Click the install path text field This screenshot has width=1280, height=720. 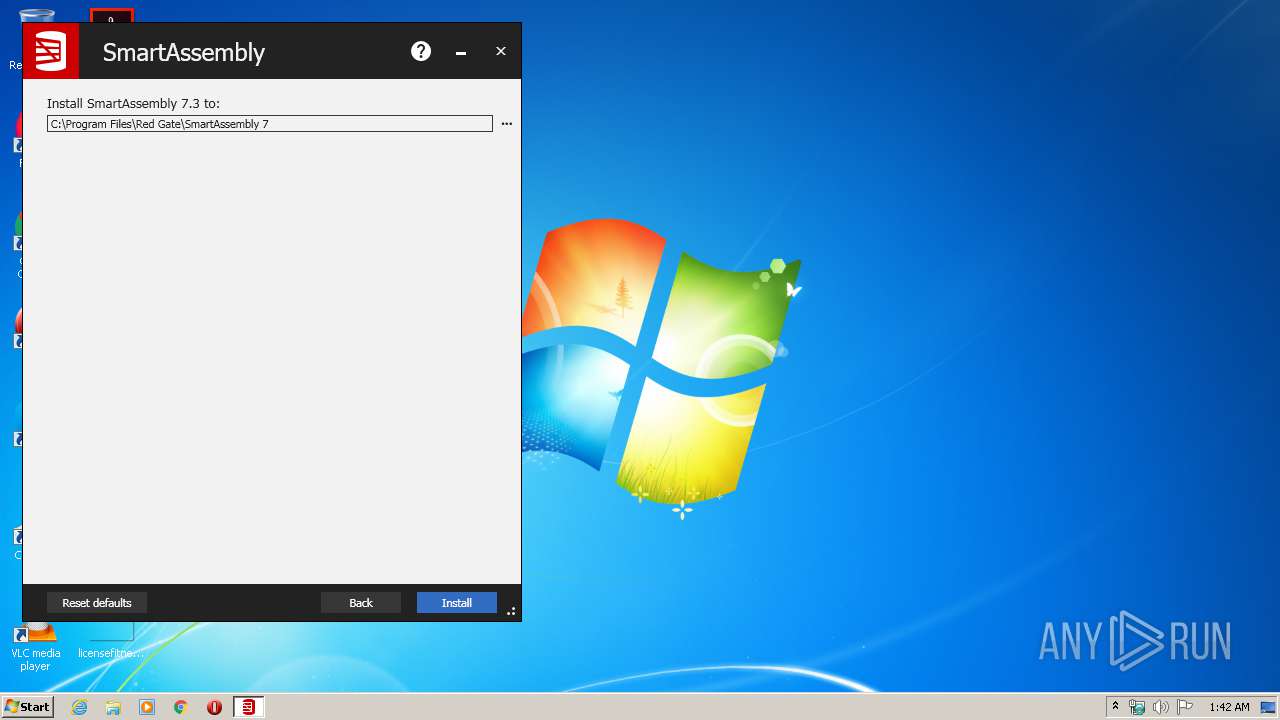click(x=270, y=124)
